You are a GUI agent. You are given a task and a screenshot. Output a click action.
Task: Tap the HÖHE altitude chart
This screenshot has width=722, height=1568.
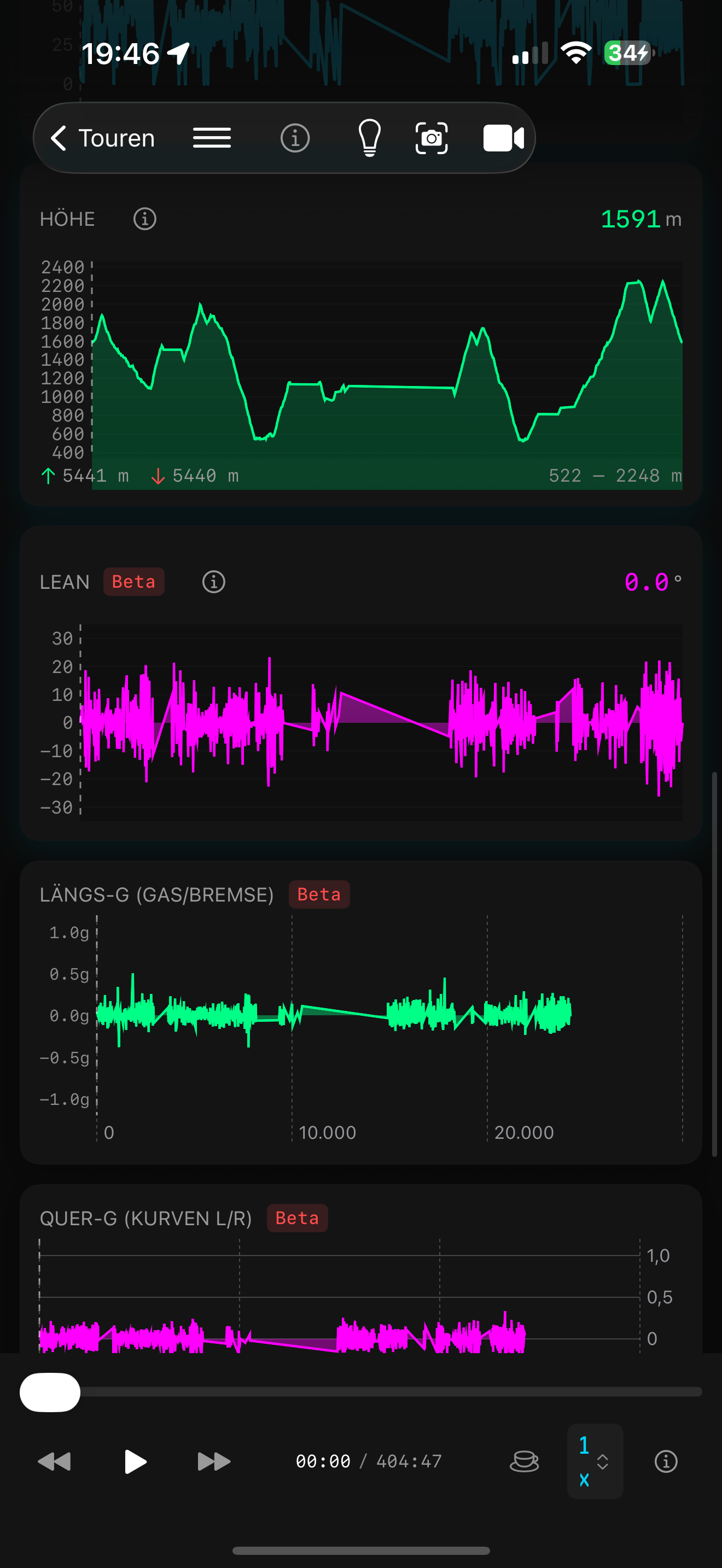click(387, 376)
